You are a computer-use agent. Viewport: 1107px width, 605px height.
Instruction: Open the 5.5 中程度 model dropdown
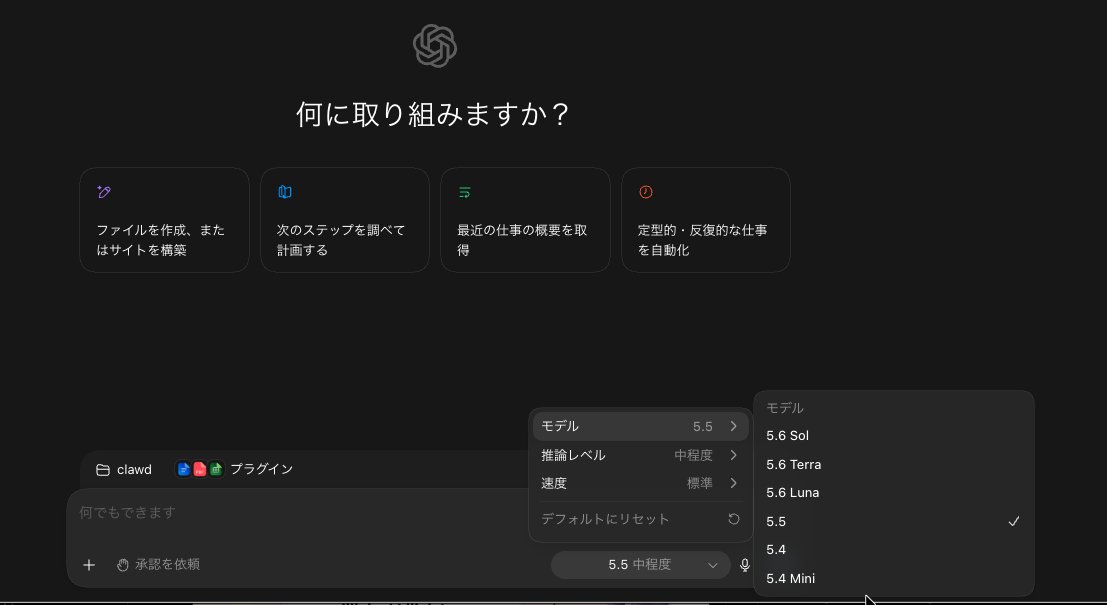(640, 565)
